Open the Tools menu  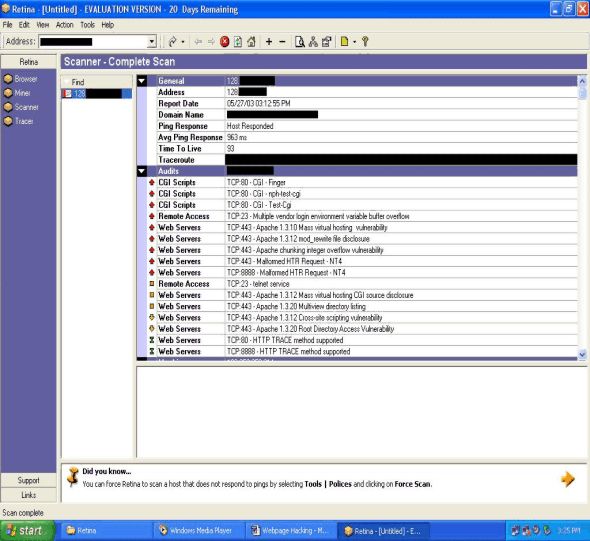[87, 25]
